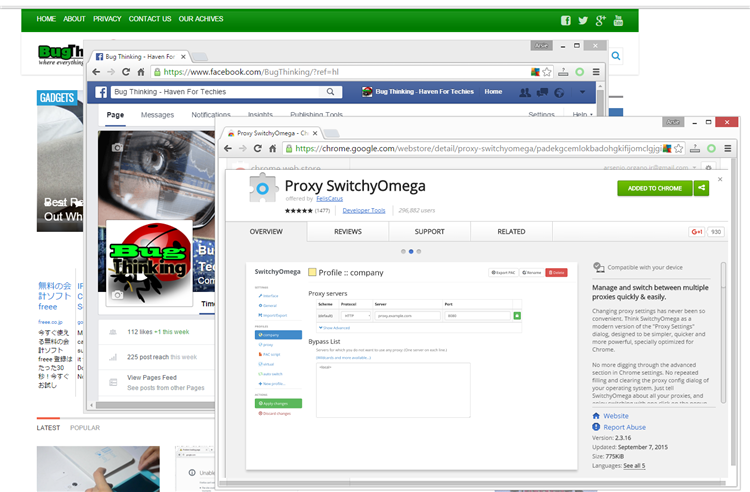Open Chrome menu in Facebook window

point(596,72)
